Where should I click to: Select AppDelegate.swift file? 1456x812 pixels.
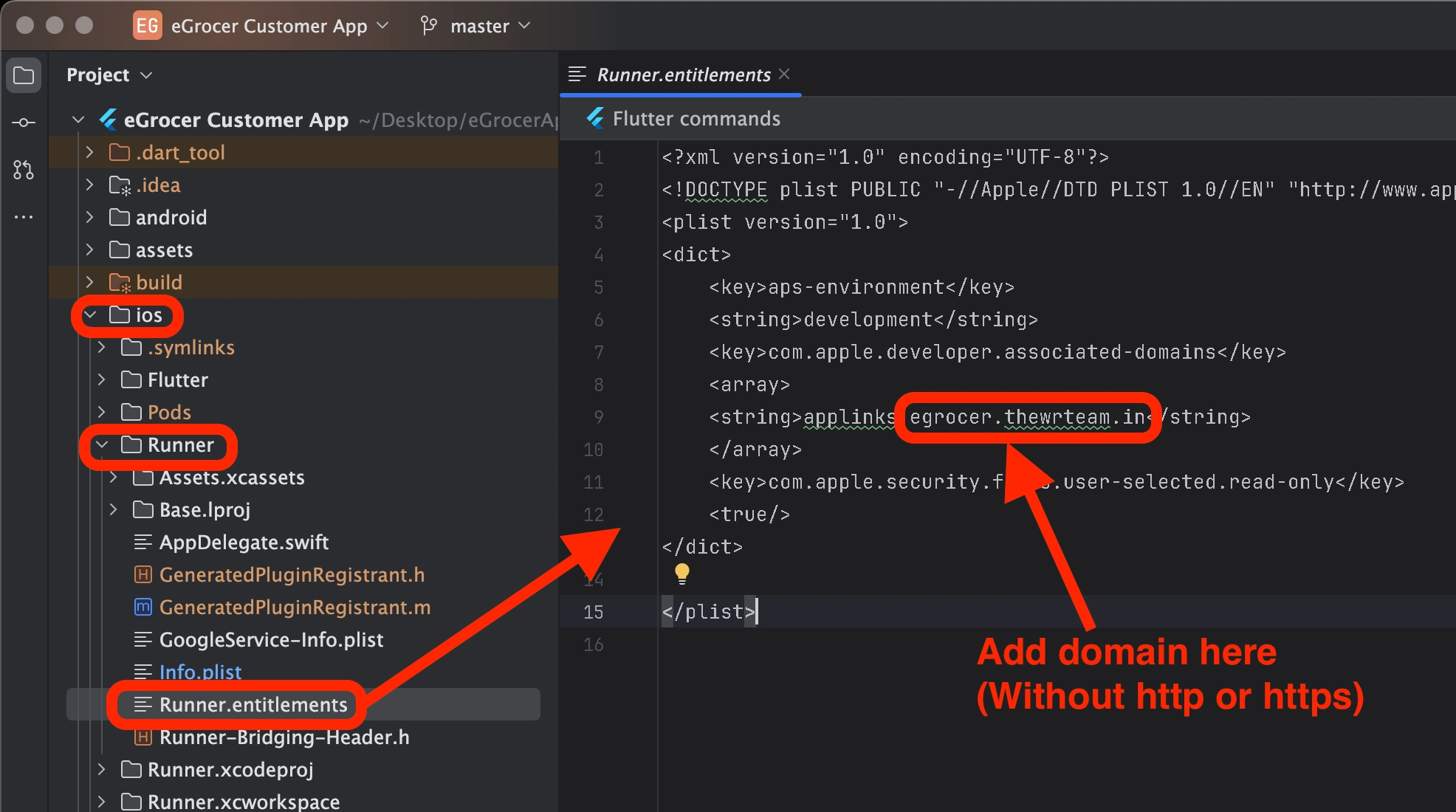tap(244, 542)
